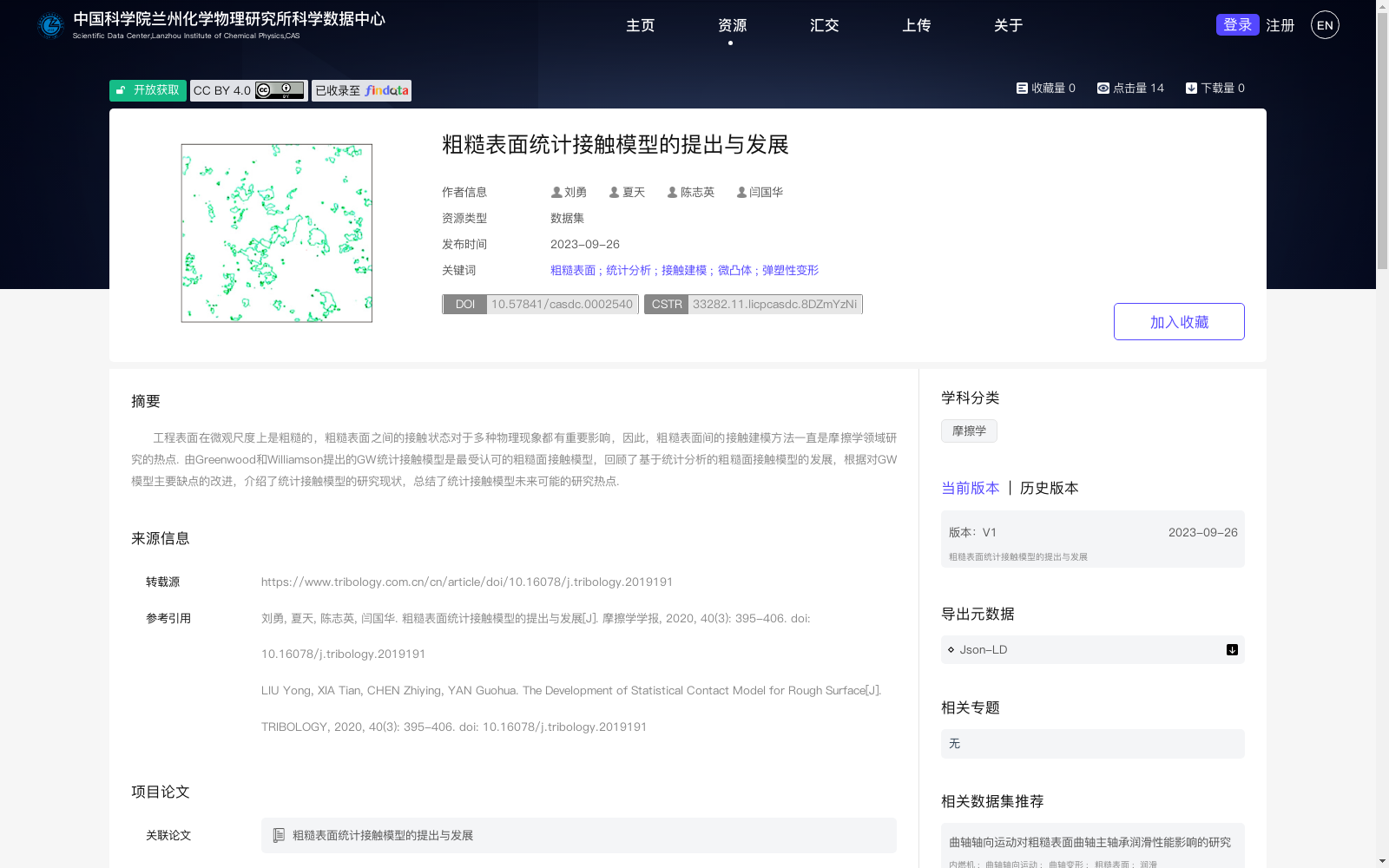Select version V1 entry

click(1093, 539)
